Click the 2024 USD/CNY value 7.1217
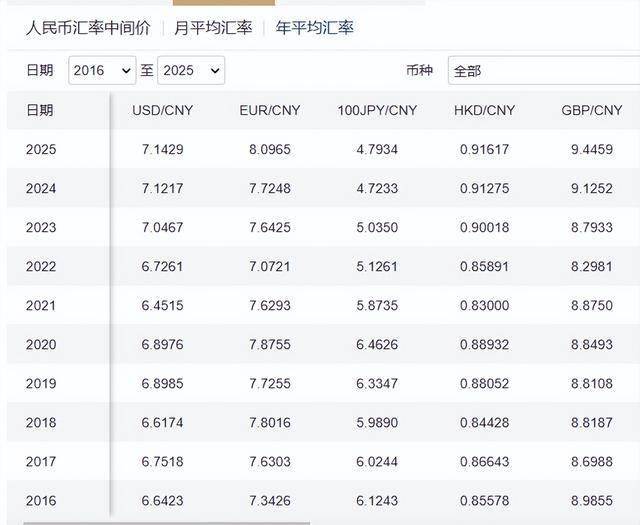The image size is (640, 525). [162, 189]
